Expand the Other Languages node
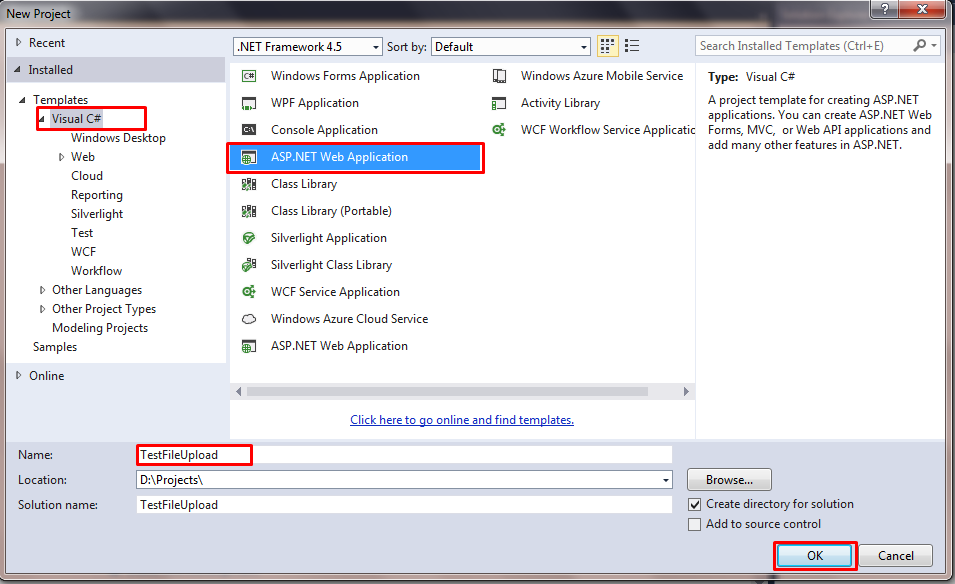 (x=42, y=290)
